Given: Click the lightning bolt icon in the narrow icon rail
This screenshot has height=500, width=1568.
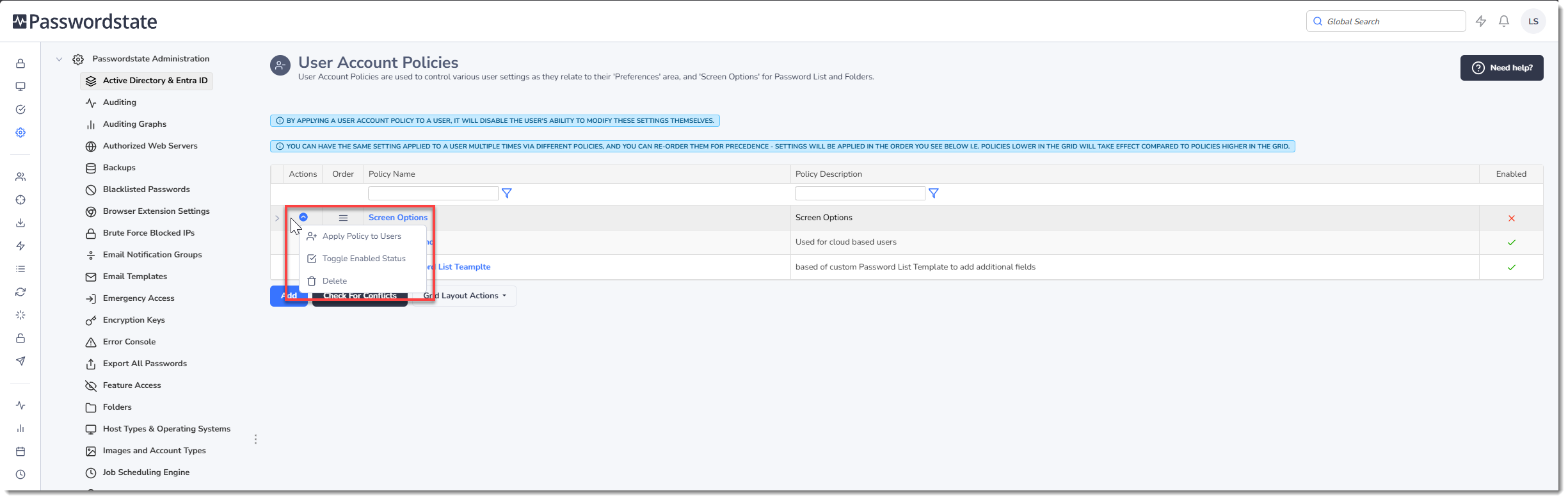Looking at the screenshot, I should 20,246.
